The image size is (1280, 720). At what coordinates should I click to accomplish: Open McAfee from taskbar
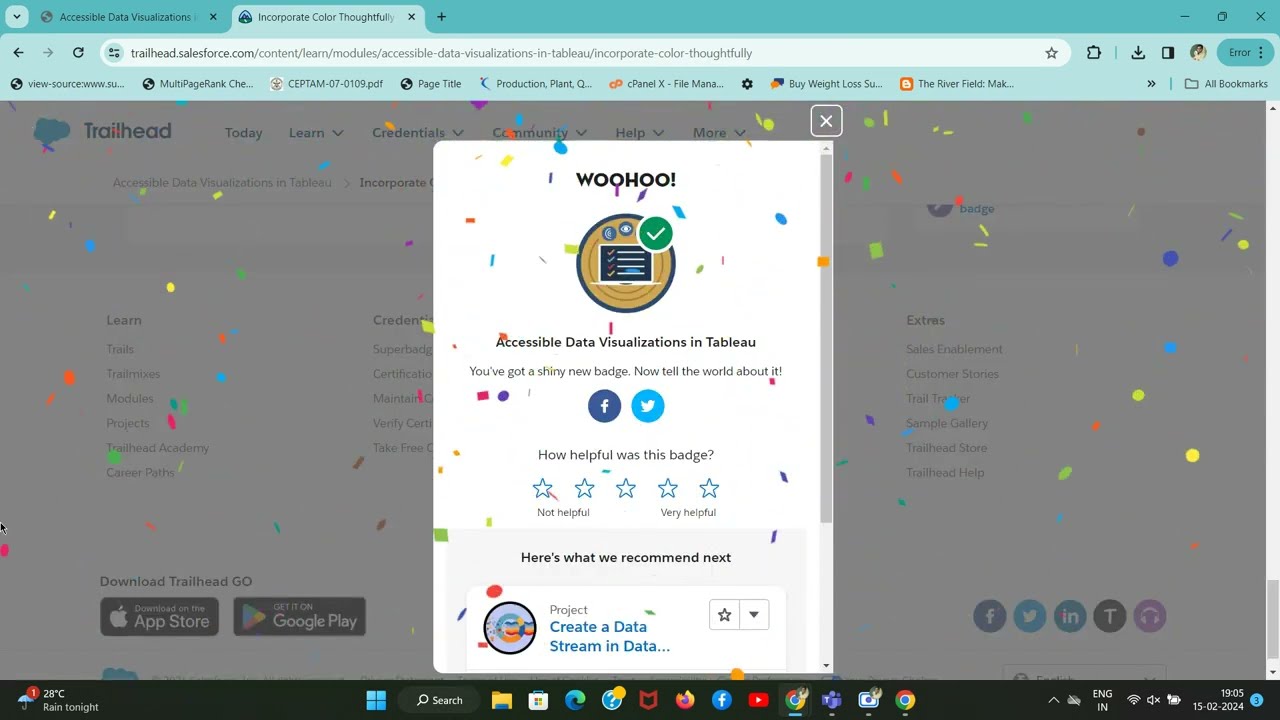click(648, 700)
